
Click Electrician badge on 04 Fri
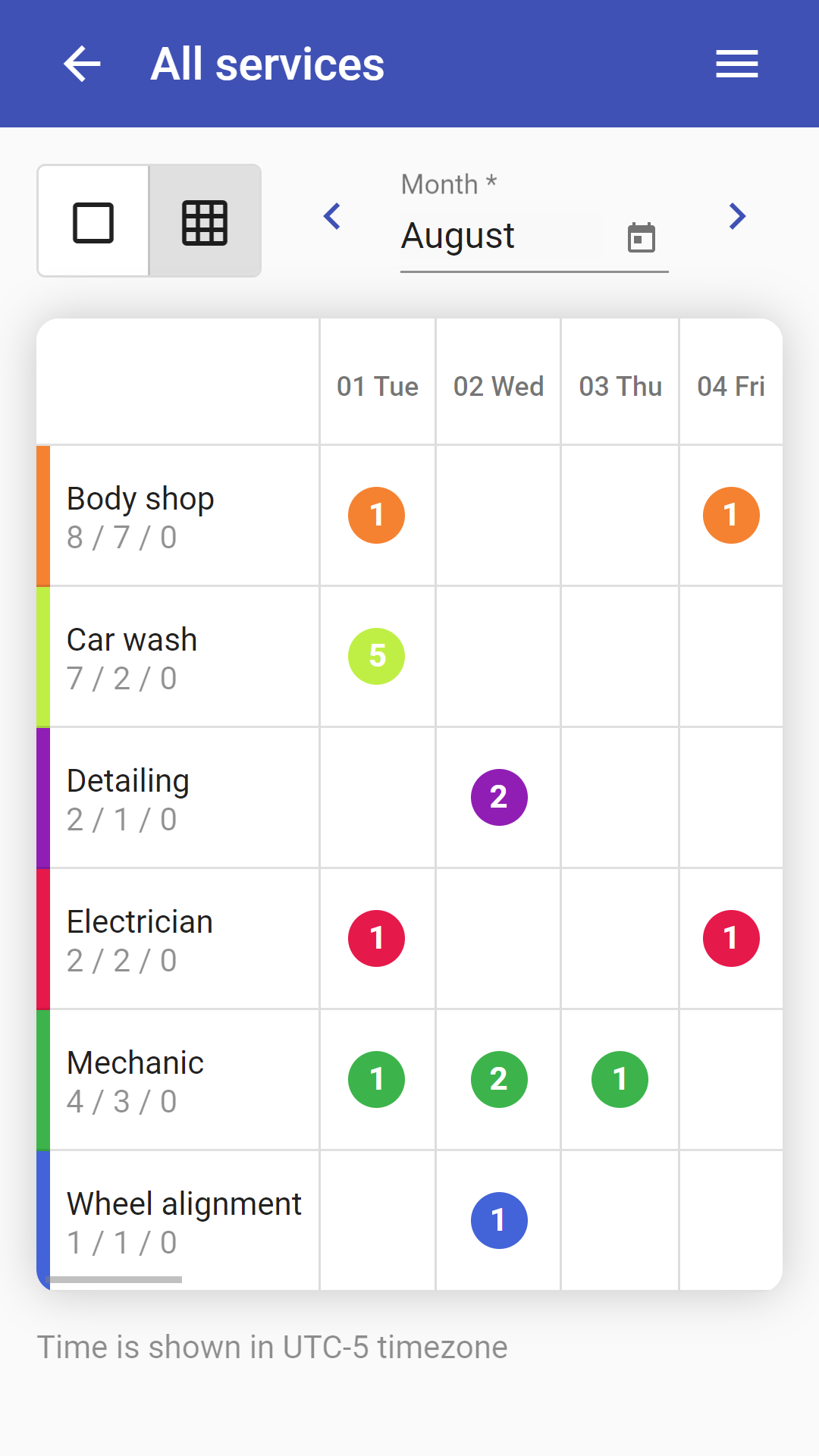731,938
